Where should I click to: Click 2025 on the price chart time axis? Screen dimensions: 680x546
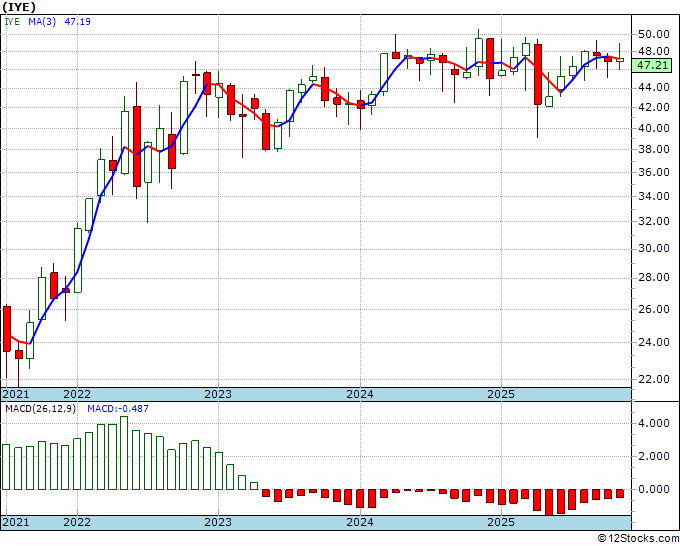click(x=501, y=394)
